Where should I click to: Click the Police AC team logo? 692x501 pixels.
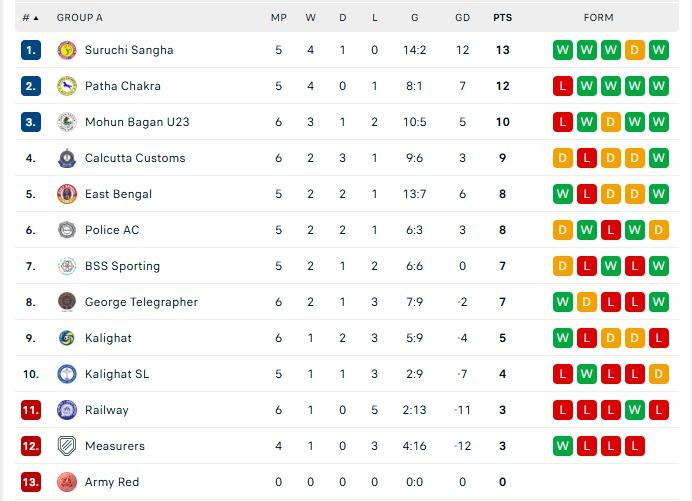[x=67, y=230]
